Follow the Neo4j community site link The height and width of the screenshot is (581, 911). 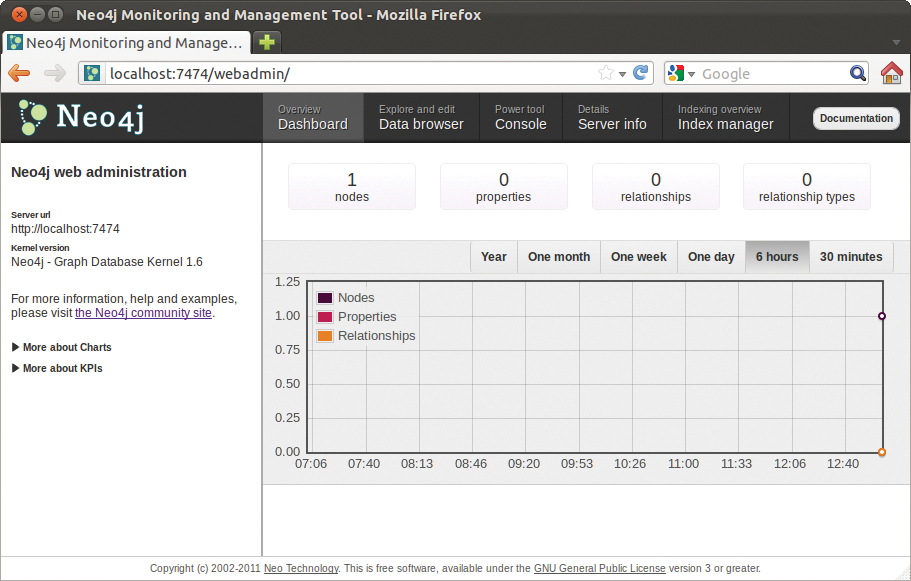tap(143, 312)
